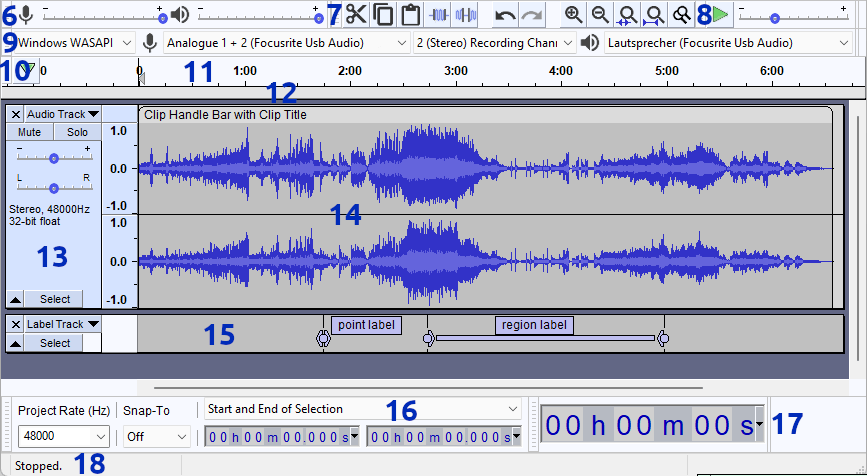Viewport: 867px width, 476px height.
Task: Click the Copy icon in edit toolbar
Action: click(x=383, y=14)
